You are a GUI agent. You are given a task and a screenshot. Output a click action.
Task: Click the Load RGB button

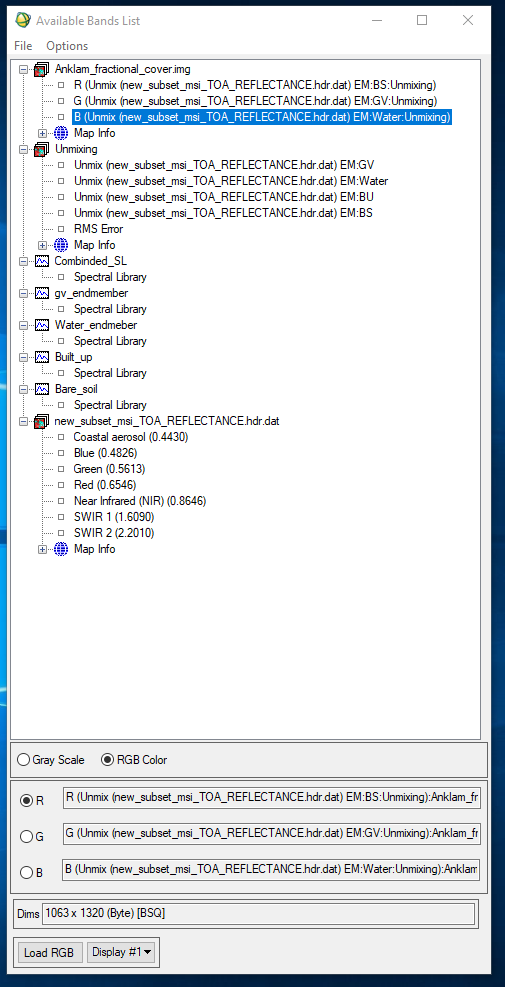tap(48, 952)
